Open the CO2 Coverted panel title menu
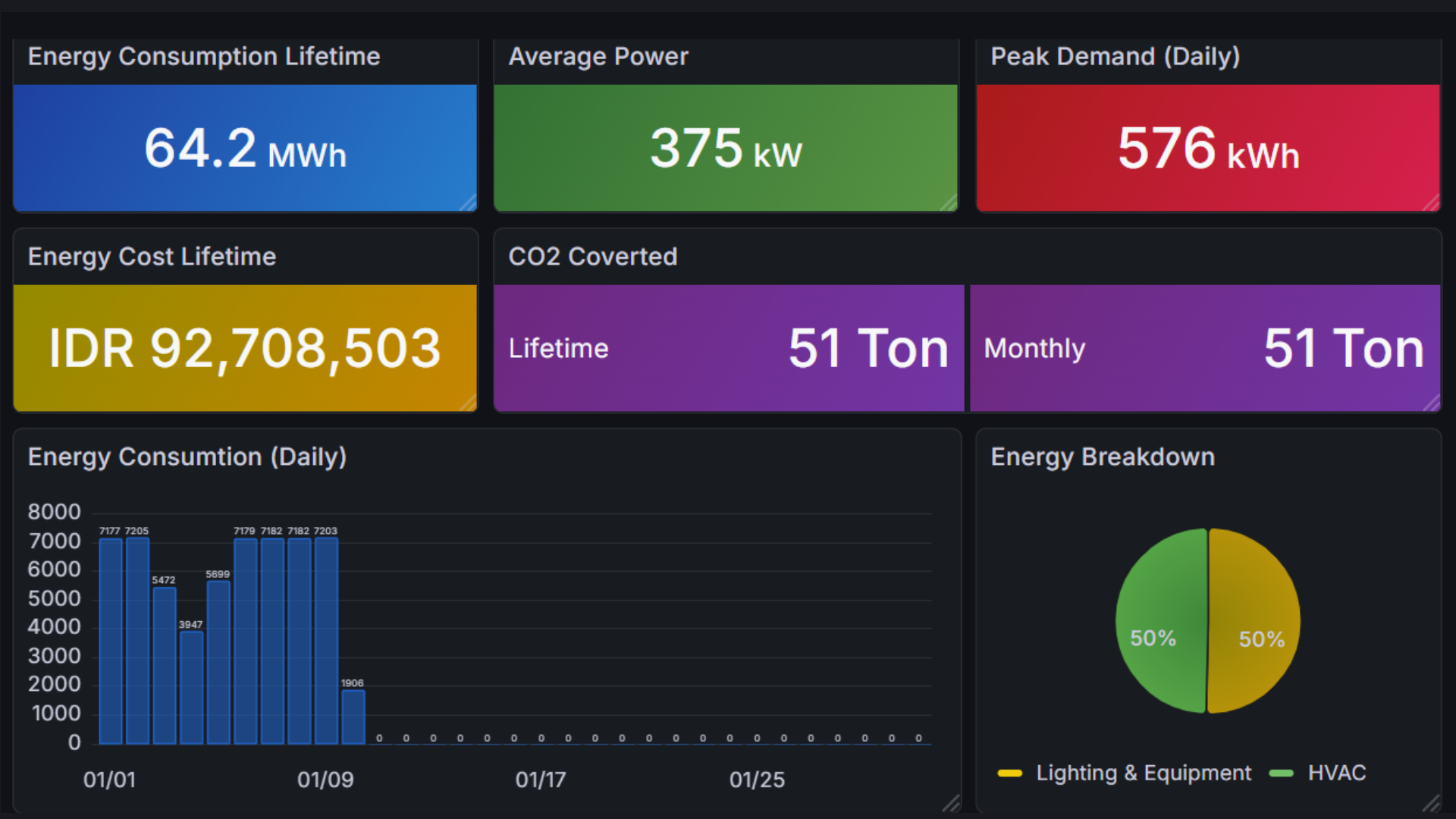The height and width of the screenshot is (819, 1456). 592,257
